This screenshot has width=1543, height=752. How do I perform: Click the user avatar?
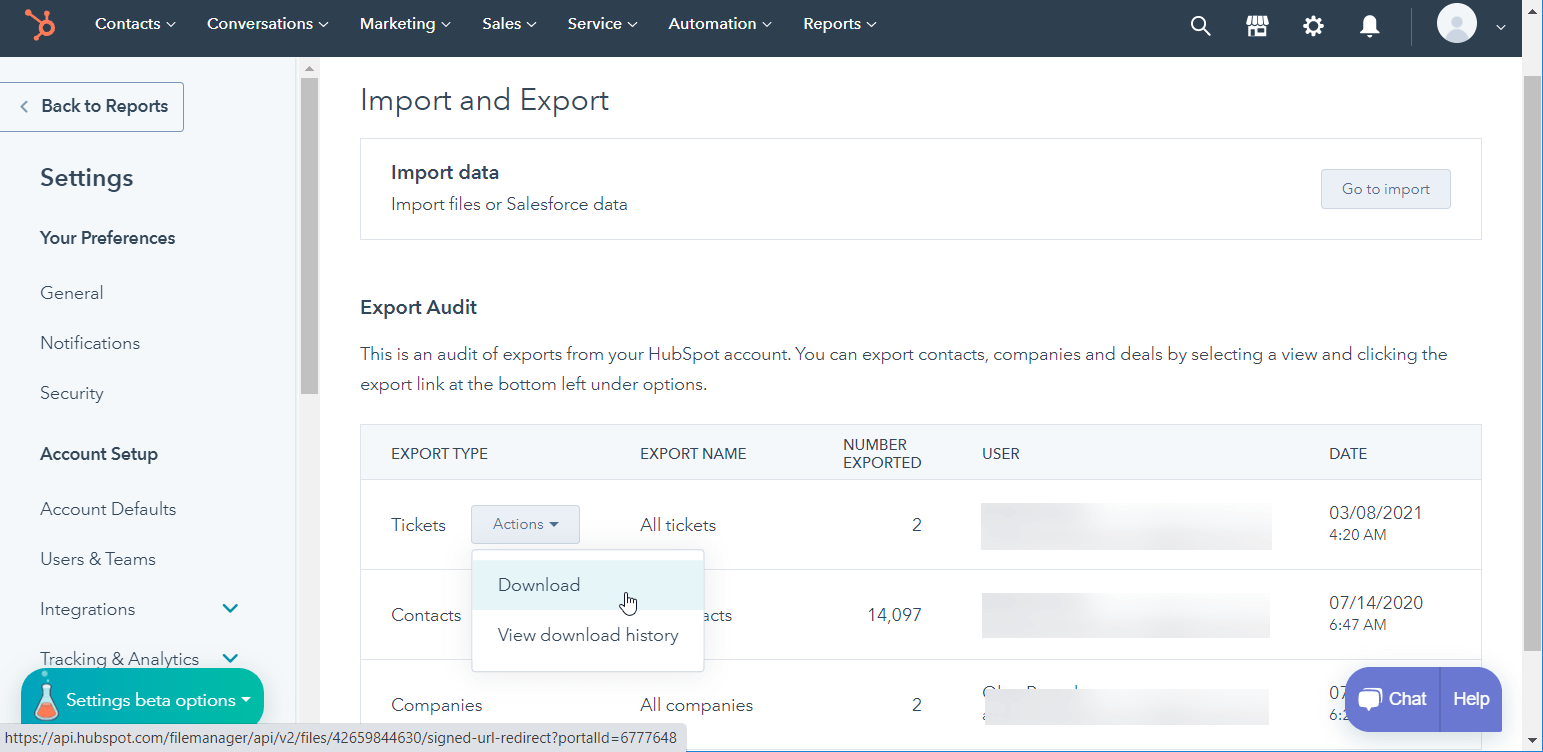1457,23
